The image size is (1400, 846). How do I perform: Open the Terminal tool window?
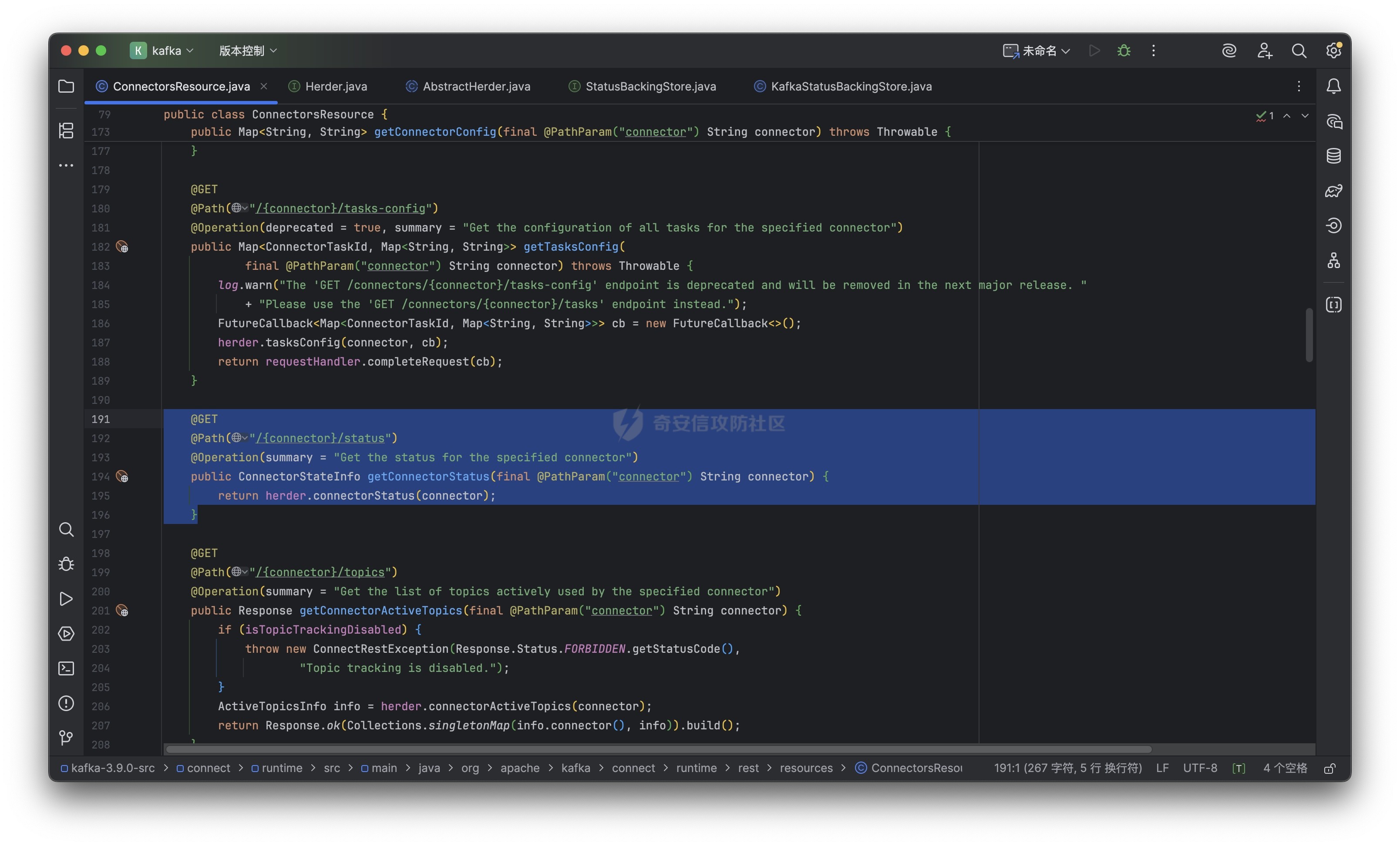pyautogui.click(x=66, y=668)
